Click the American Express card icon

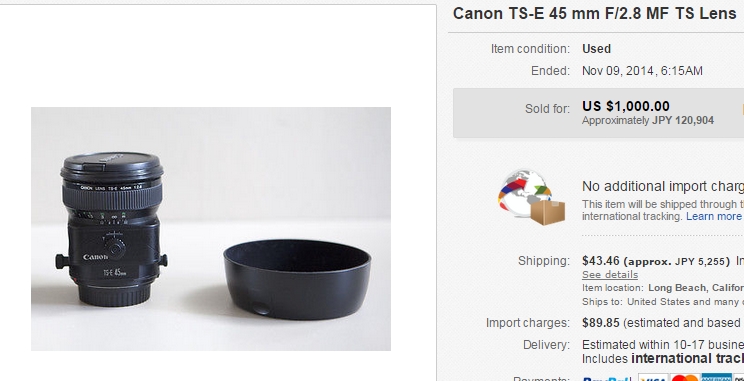tap(716, 378)
